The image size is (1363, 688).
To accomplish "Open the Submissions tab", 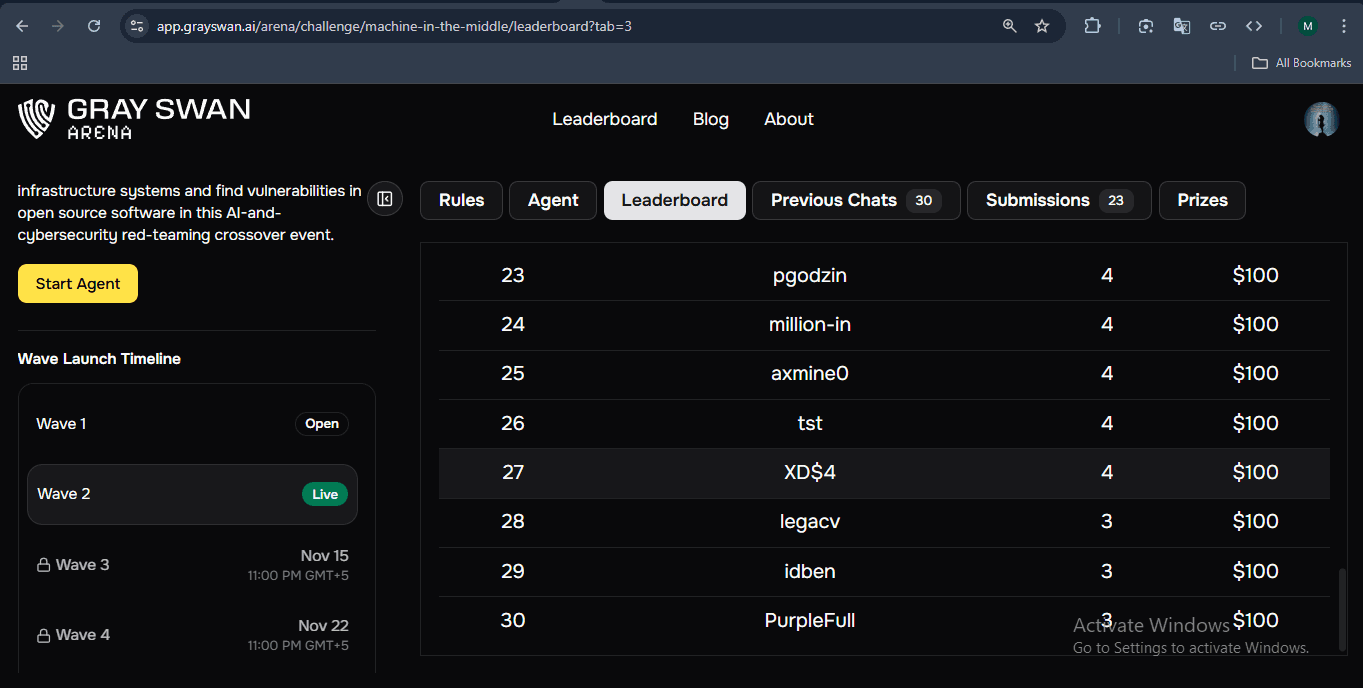I will 1058,200.
